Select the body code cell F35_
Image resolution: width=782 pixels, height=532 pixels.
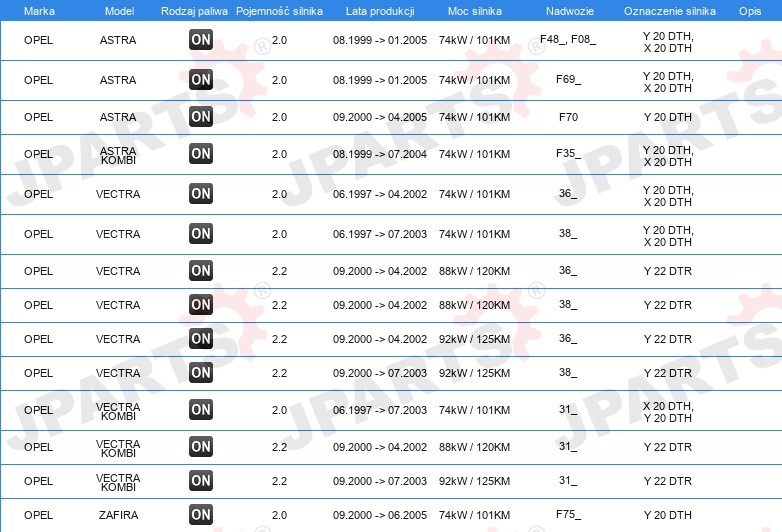click(569, 153)
